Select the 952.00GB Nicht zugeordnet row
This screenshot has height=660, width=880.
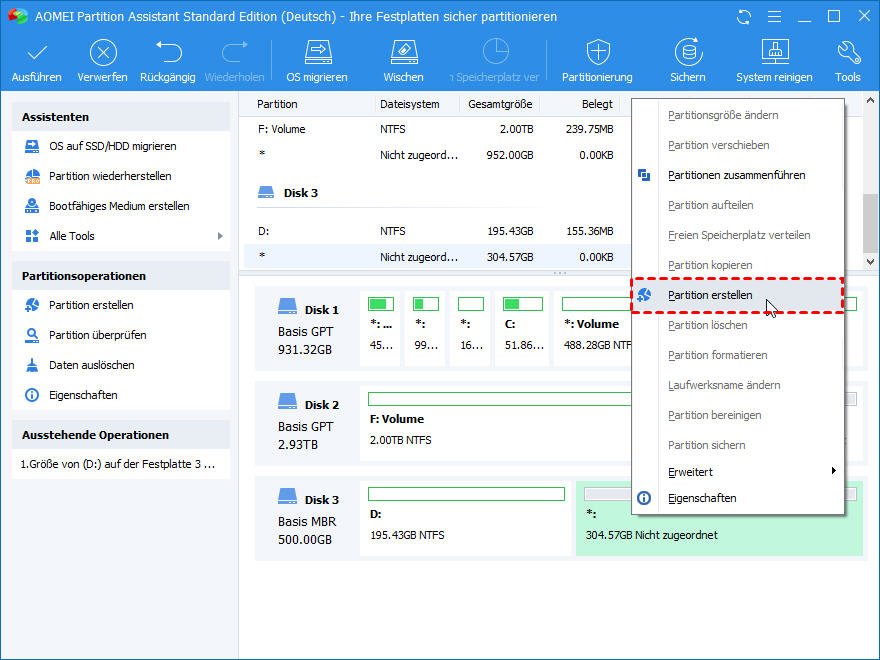coord(438,155)
